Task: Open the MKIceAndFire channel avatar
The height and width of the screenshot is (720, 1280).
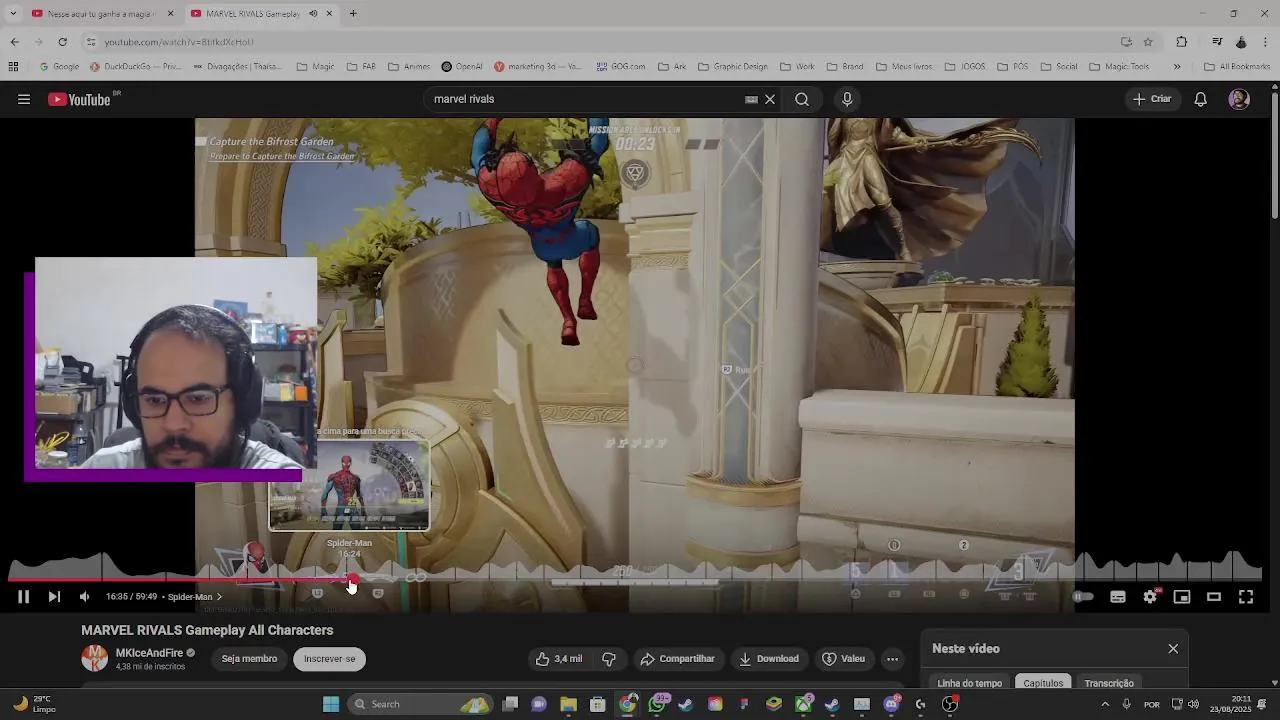Action: point(95,658)
